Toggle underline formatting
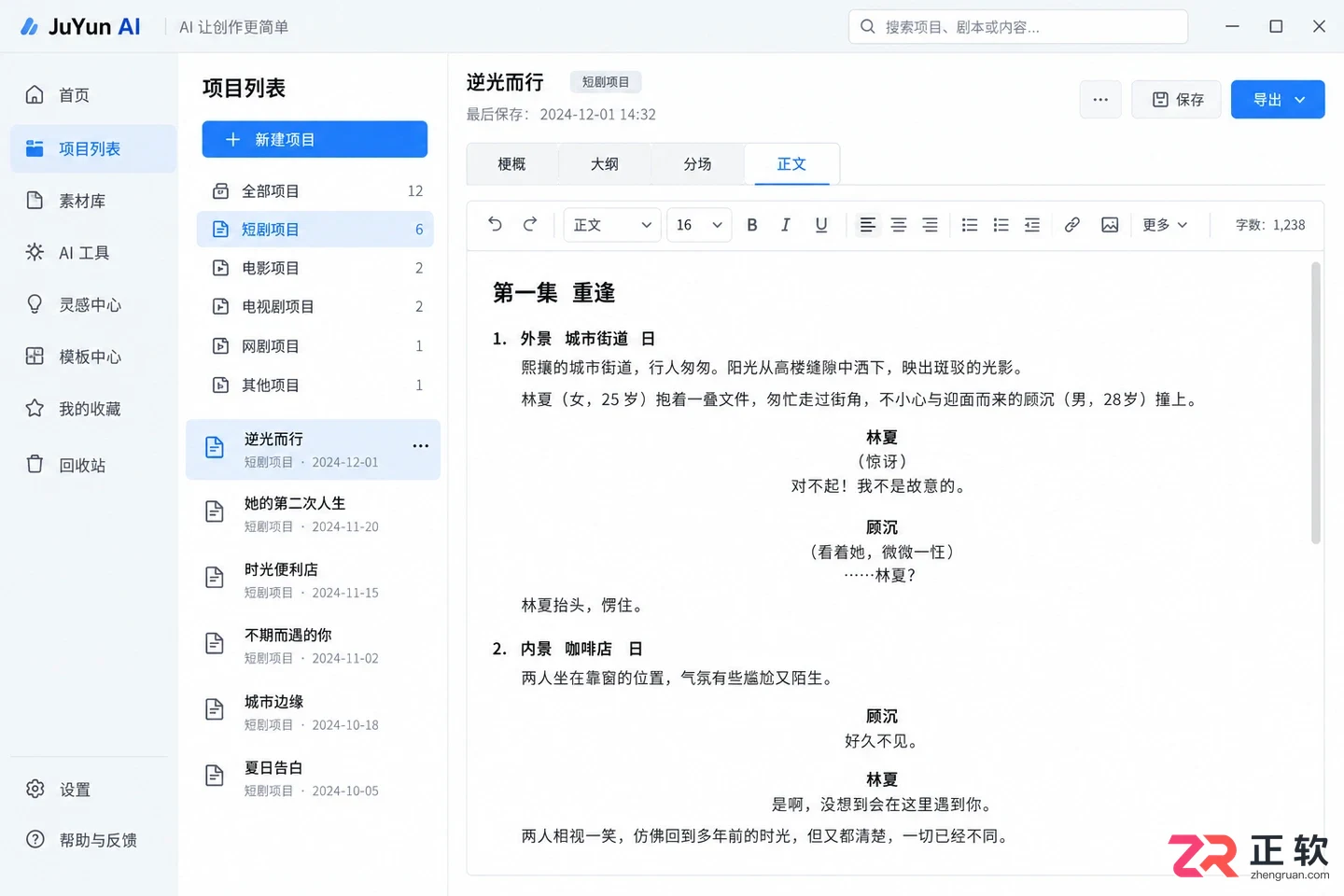Image resolution: width=1344 pixels, height=896 pixels. [821, 225]
